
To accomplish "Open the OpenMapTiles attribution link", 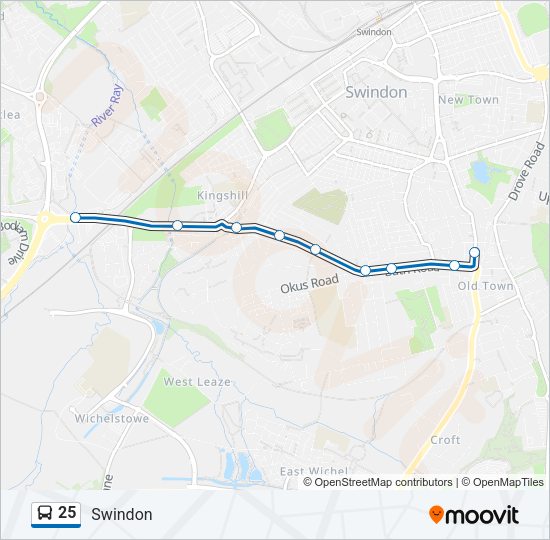I will click(508, 482).
